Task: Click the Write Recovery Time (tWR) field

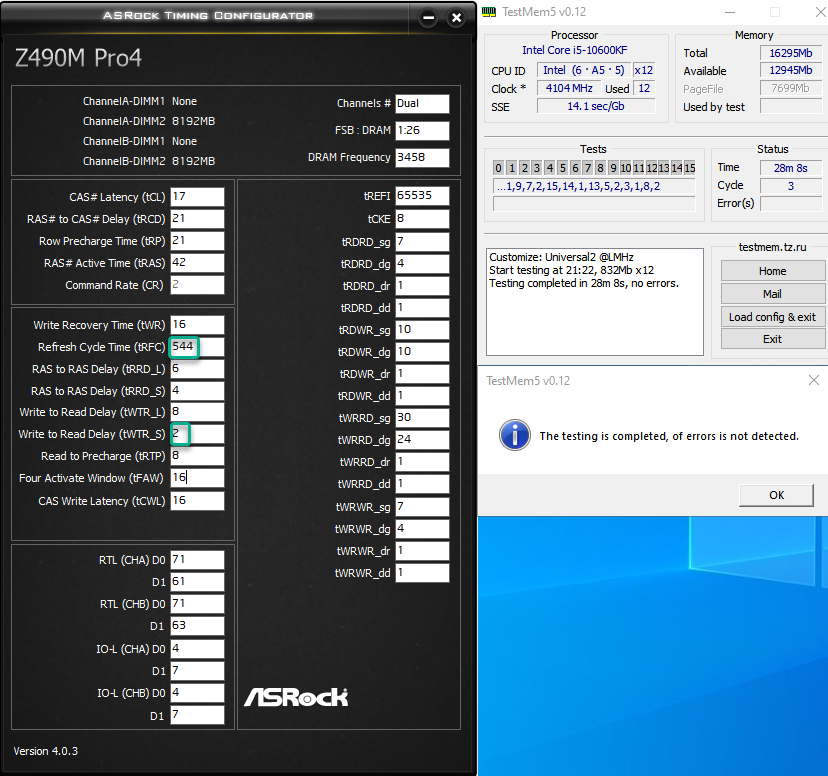Action: 197,325
